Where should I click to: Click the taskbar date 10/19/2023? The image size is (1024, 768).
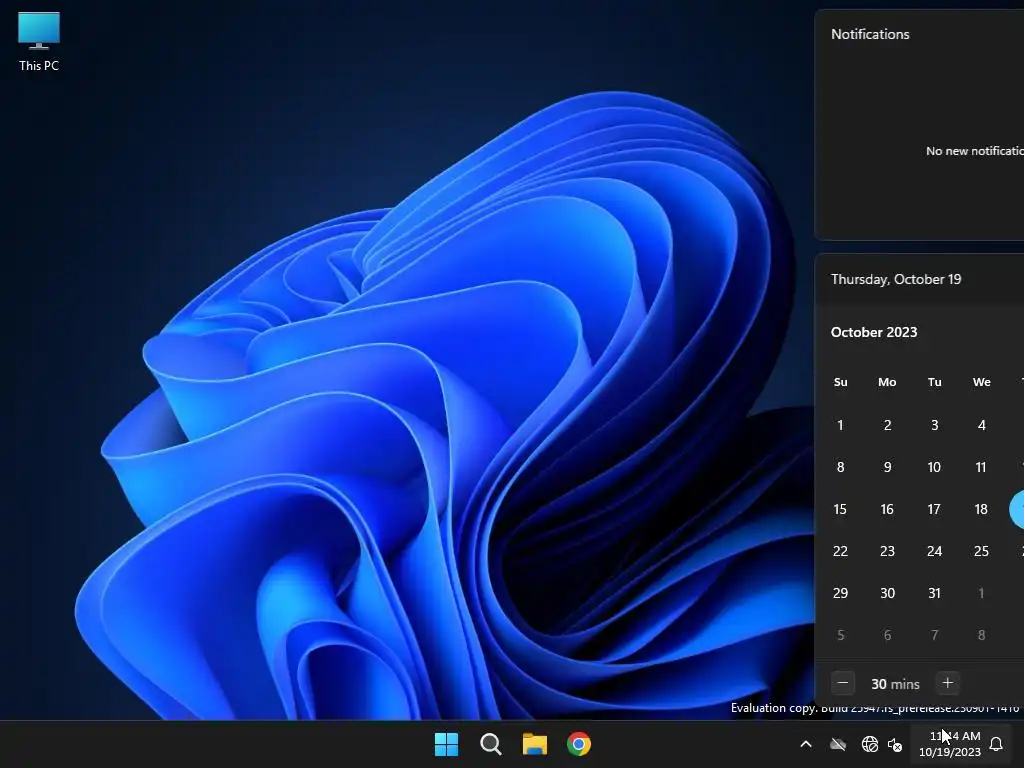click(950, 752)
